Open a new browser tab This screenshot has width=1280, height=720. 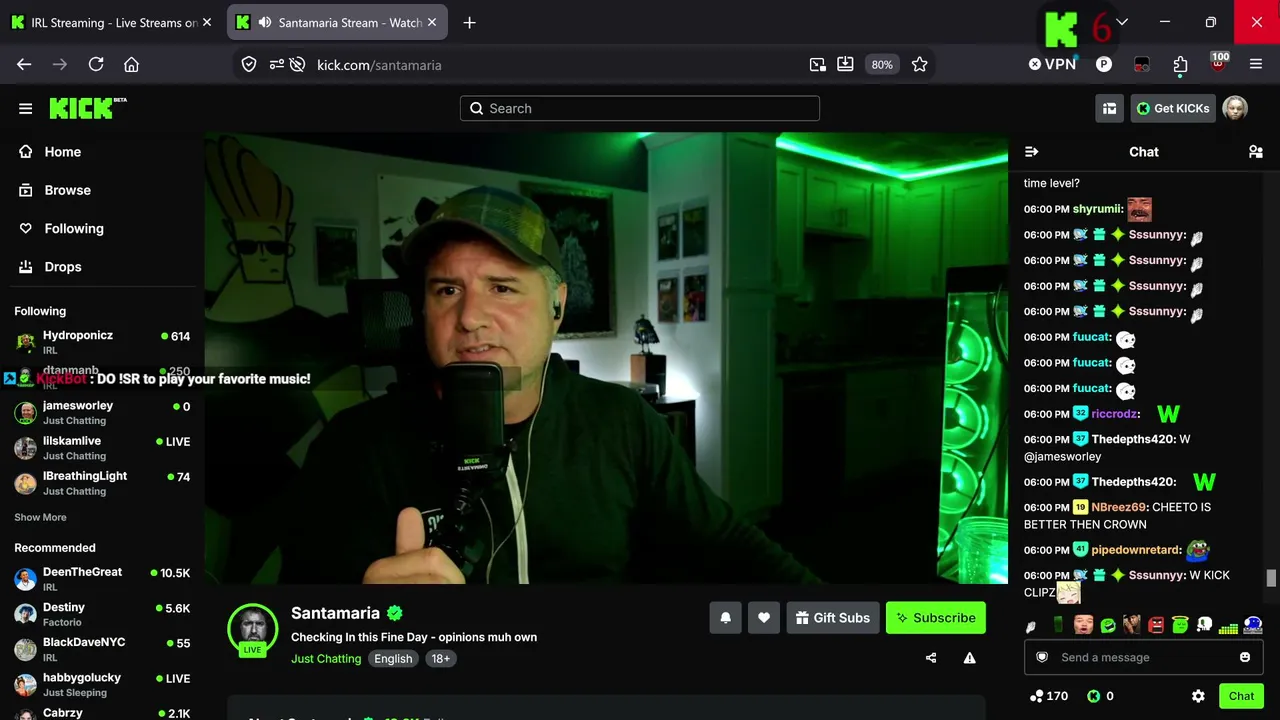pyautogui.click(x=469, y=22)
